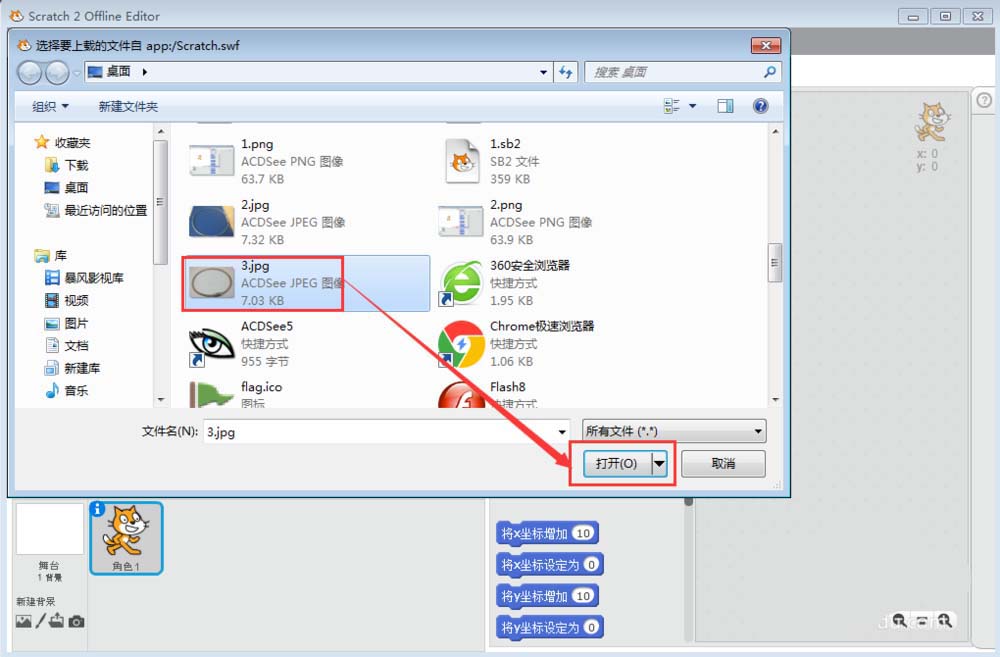Image resolution: width=1000 pixels, height=657 pixels.
Task: Toggle the preview pane icon
Action: tap(725, 106)
